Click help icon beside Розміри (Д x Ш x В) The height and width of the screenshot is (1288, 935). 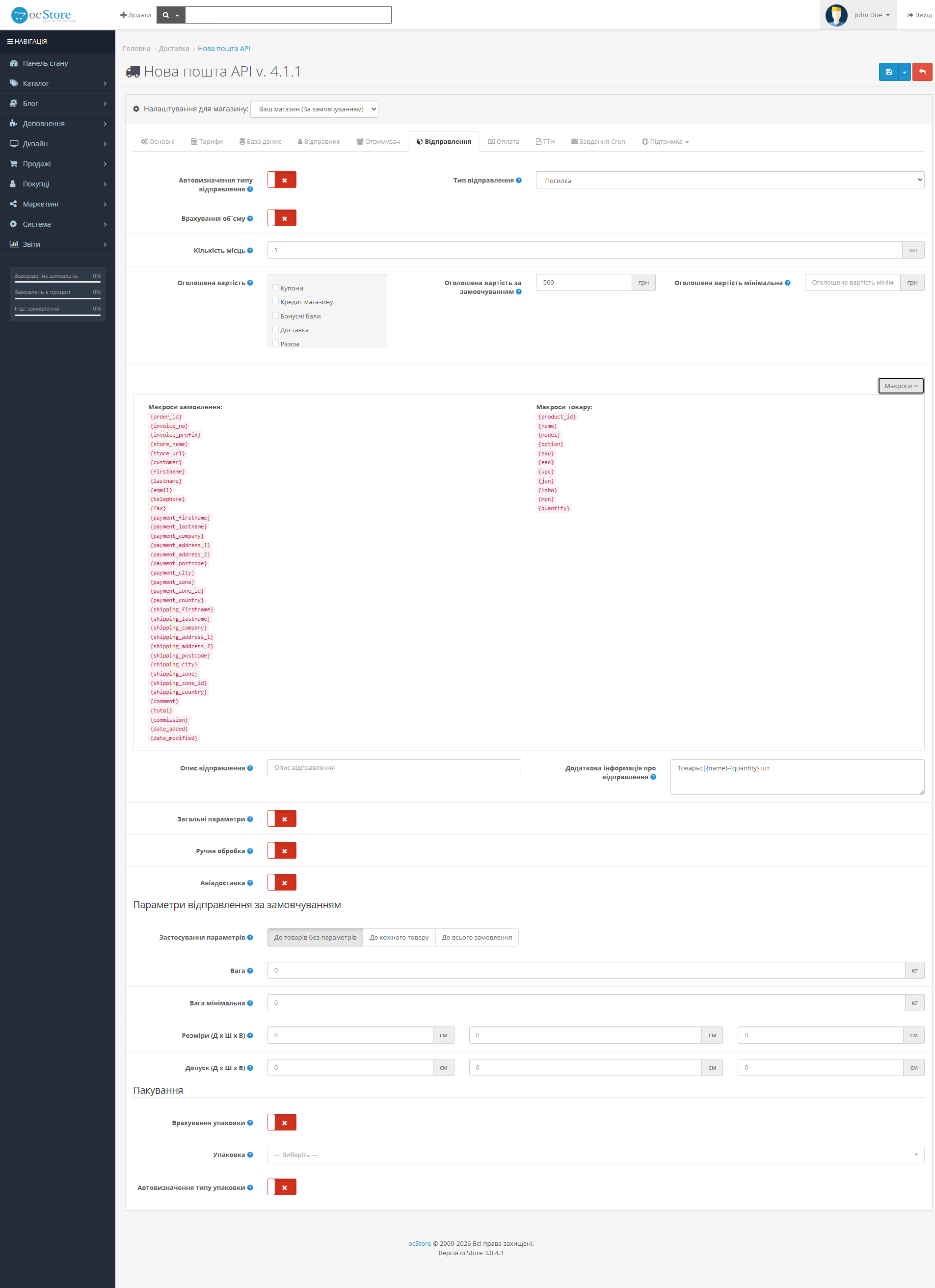(250, 1036)
